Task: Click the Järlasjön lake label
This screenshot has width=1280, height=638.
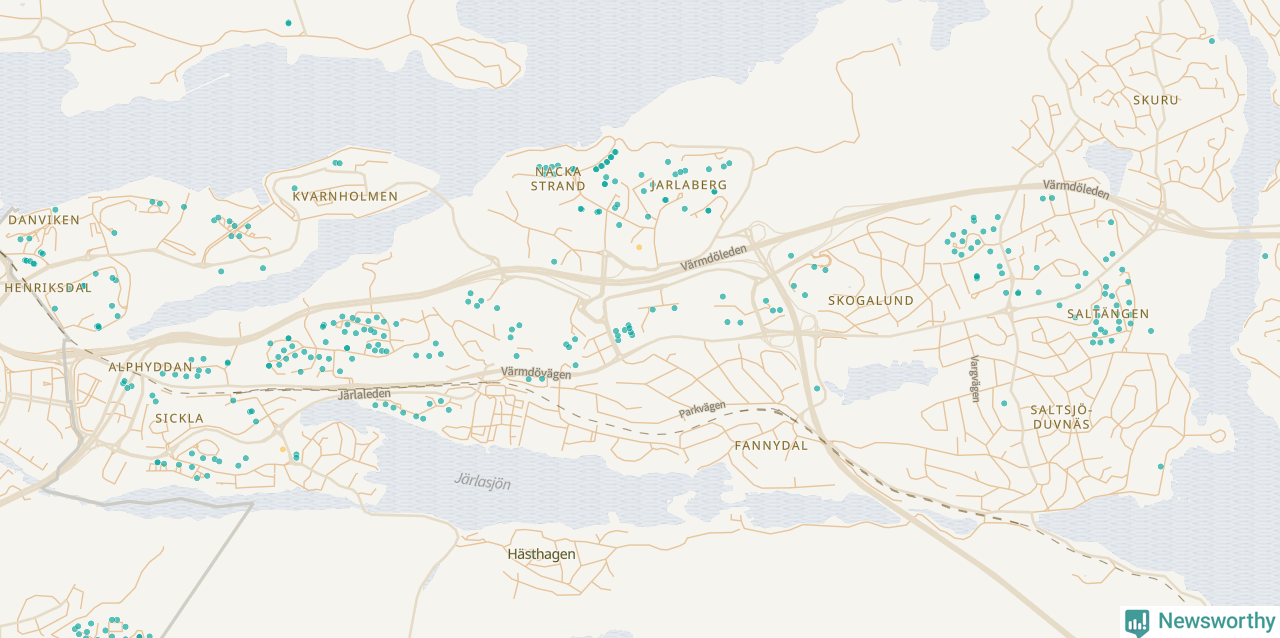Action: (481, 482)
